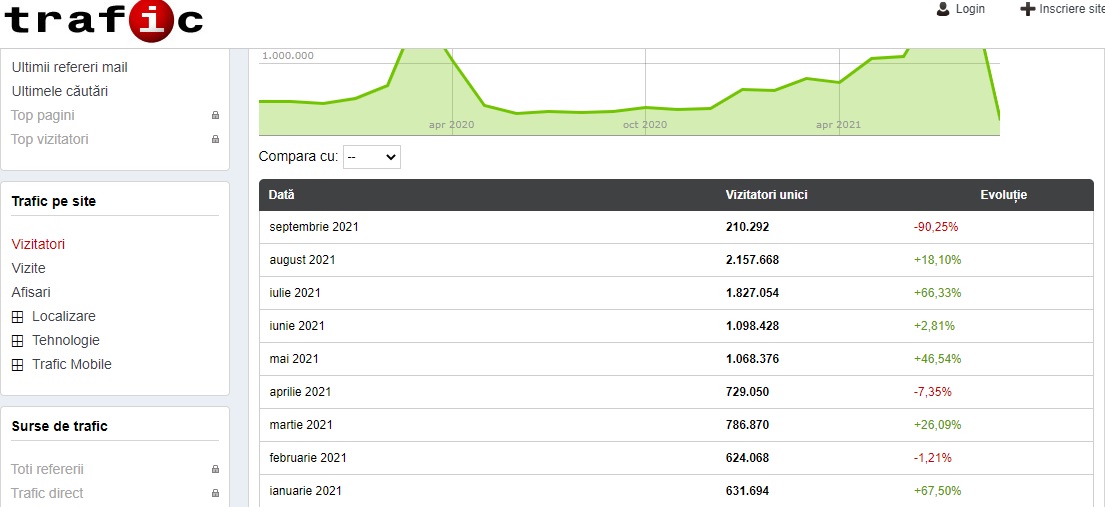
Task: Click the plus icon for Inscriere site
Action: click(x=1027, y=9)
